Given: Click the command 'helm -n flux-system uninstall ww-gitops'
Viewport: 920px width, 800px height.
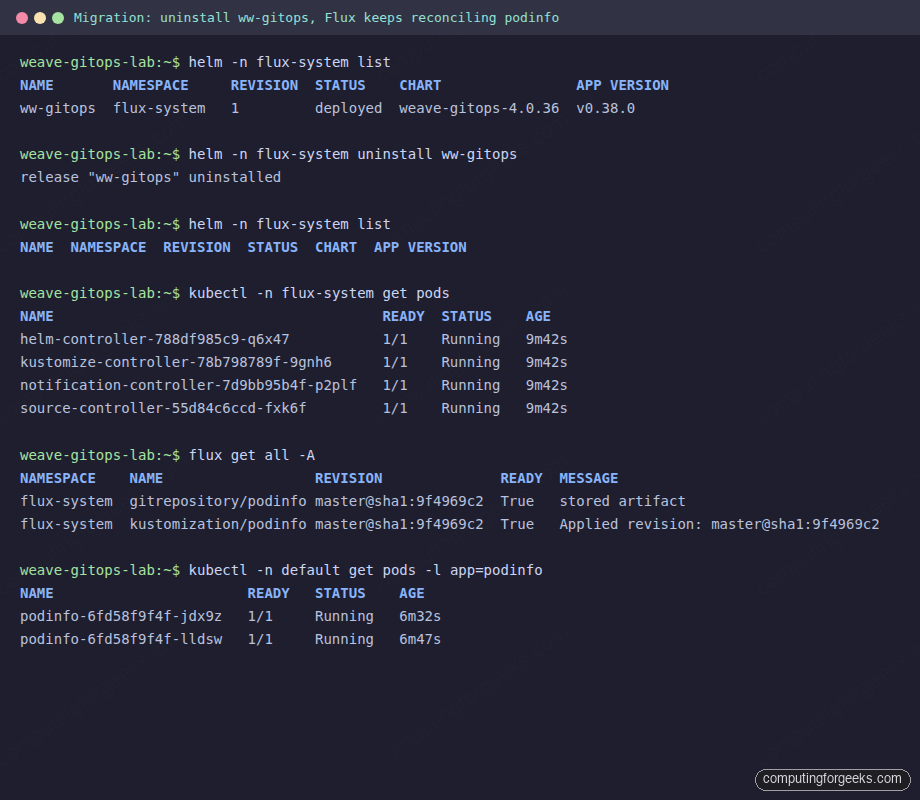Looking at the screenshot, I should (x=353, y=154).
